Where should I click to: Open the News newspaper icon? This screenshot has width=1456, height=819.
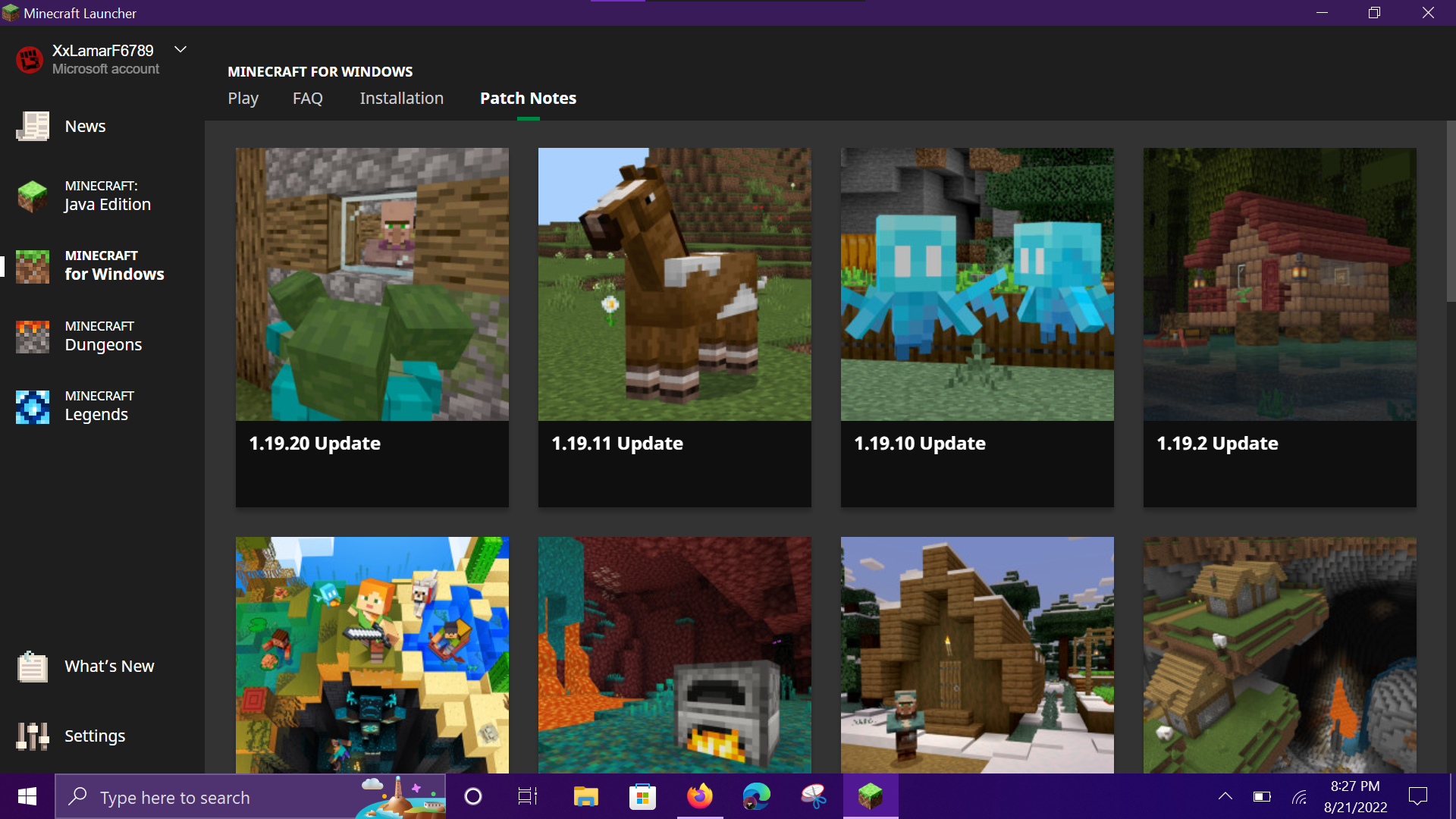click(33, 127)
